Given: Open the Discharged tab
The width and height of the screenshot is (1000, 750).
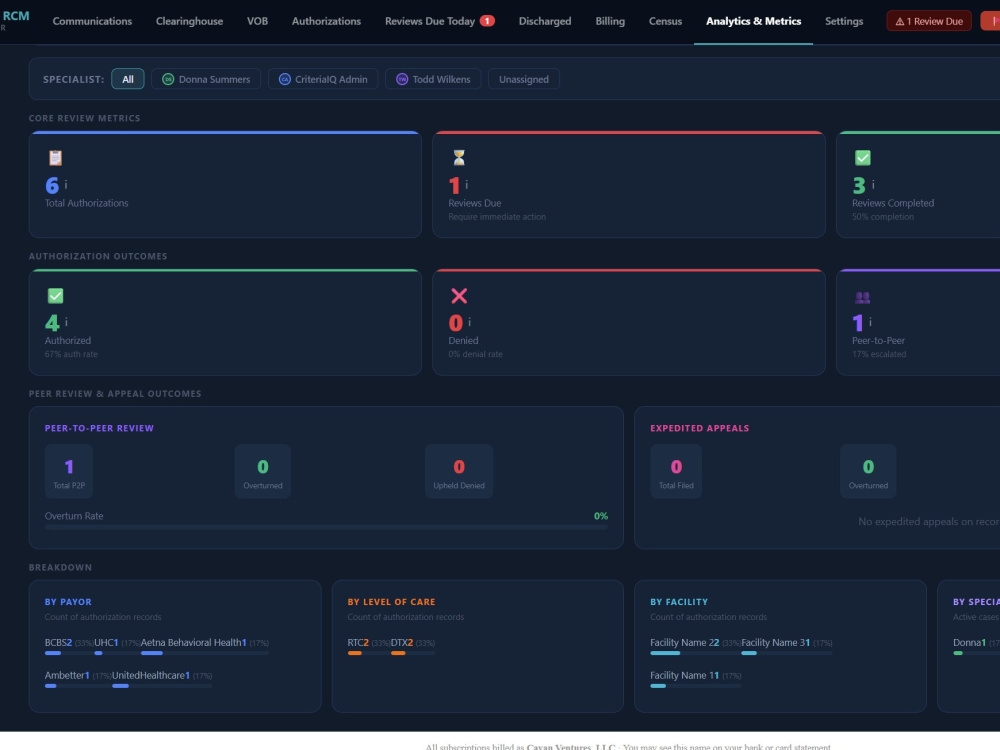Looking at the screenshot, I should pos(545,21).
